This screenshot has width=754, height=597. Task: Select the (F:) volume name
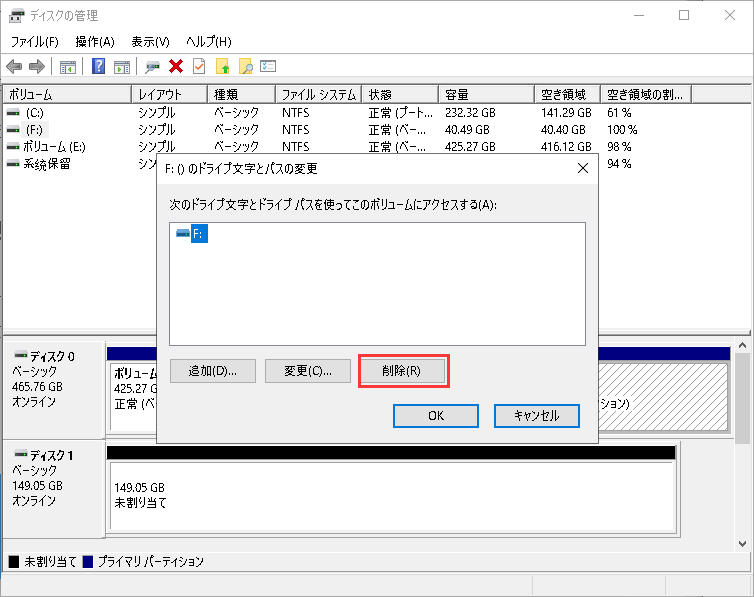tap(34, 130)
